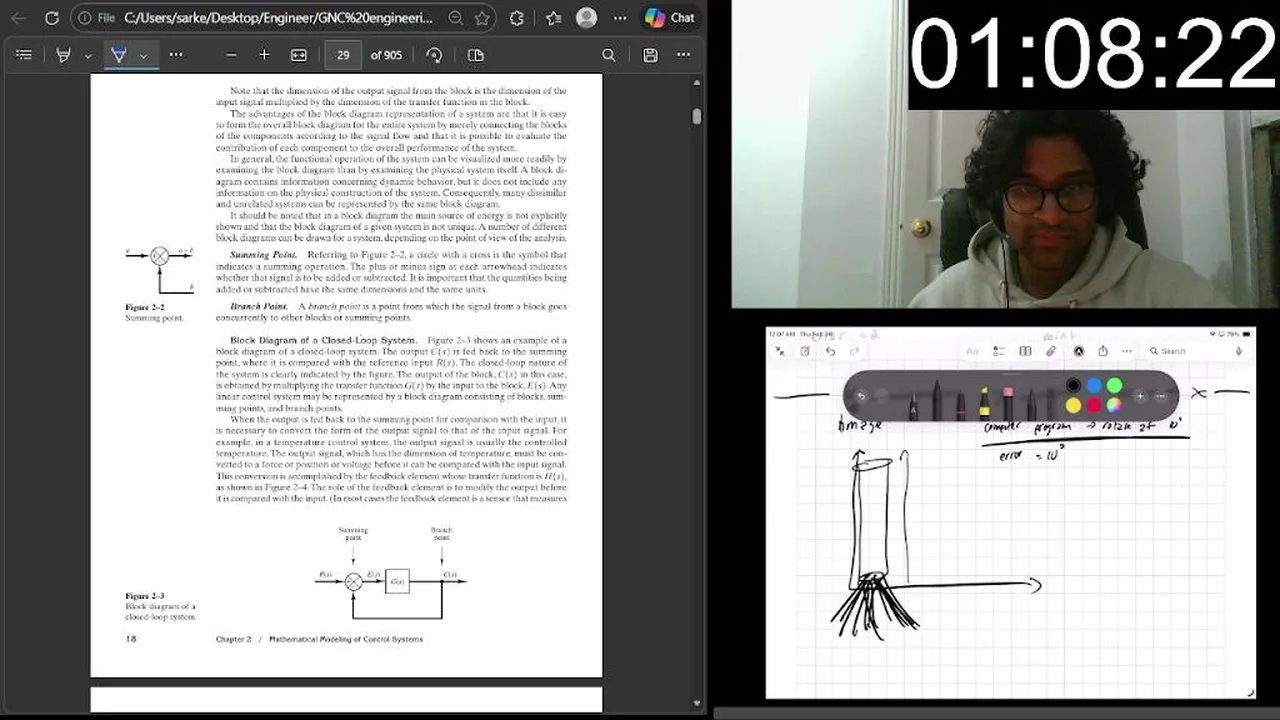Toggle the markup pen tool in notes
The width and height of the screenshot is (1280, 720).
[x=1079, y=351]
